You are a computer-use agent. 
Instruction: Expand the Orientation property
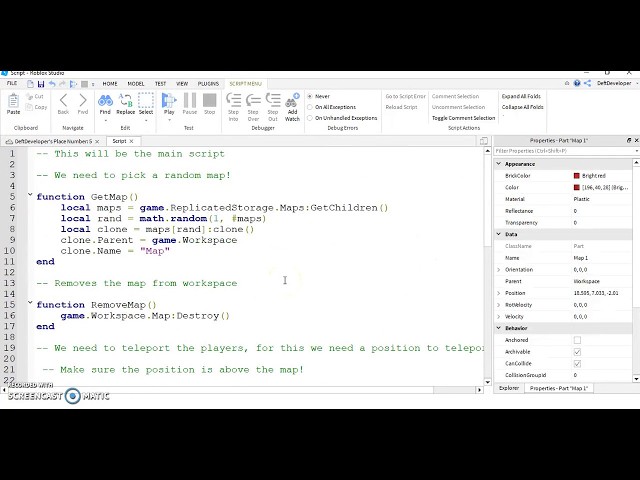click(499, 270)
